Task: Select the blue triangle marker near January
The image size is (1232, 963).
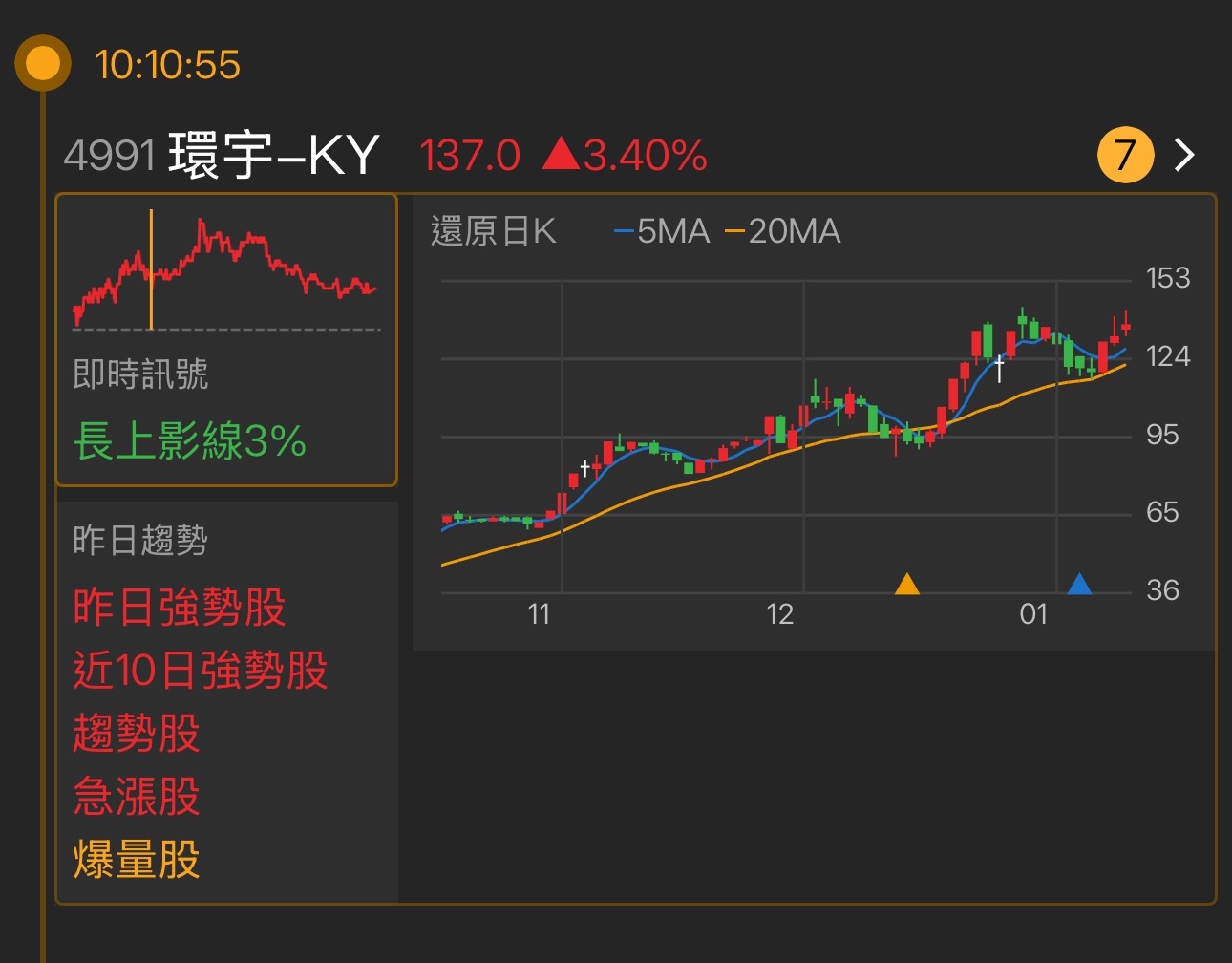Action: [x=1080, y=583]
